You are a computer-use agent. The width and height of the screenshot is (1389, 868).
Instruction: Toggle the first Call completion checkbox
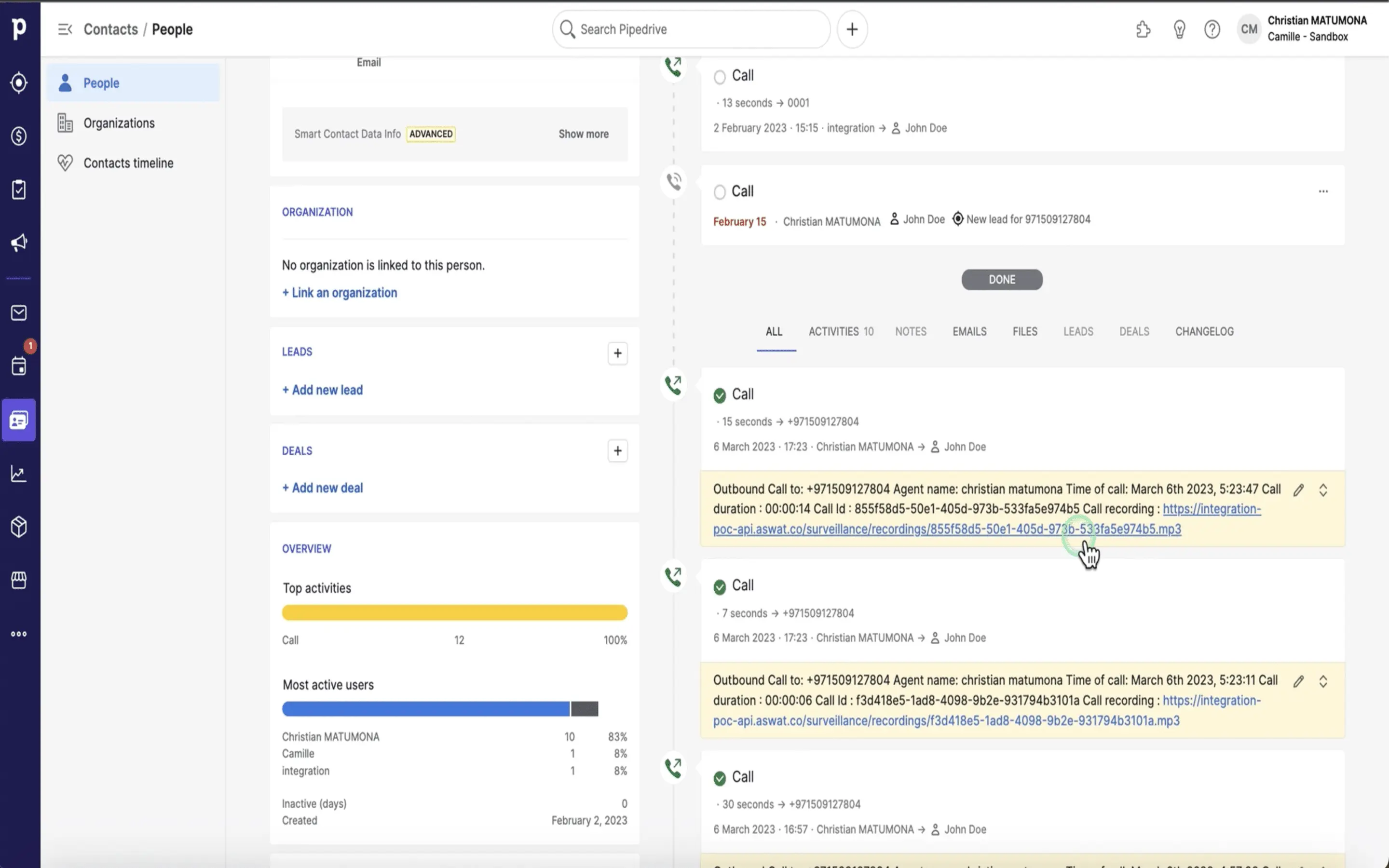point(719,75)
